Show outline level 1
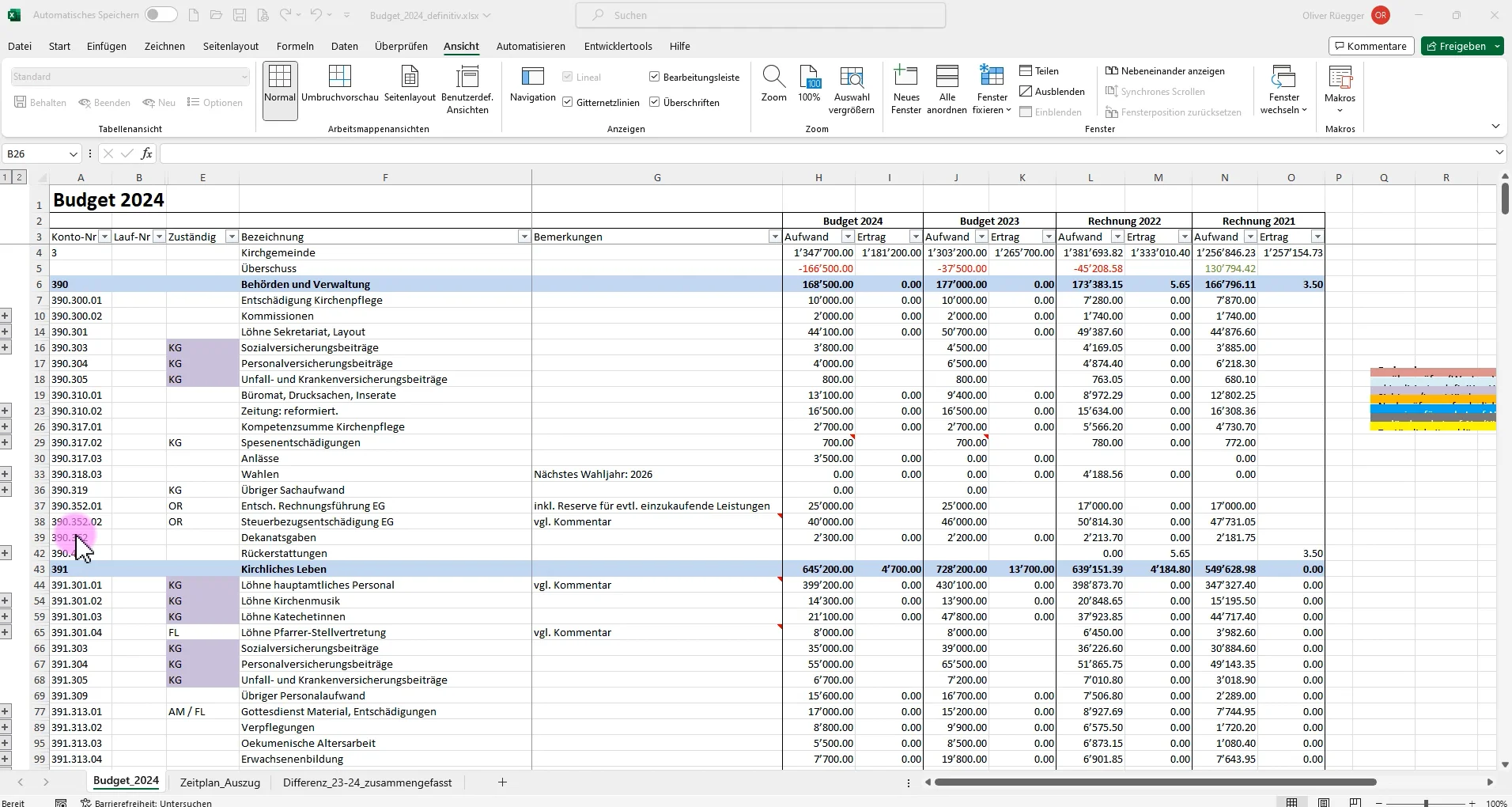The width and height of the screenshot is (1512, 807). 6,176
